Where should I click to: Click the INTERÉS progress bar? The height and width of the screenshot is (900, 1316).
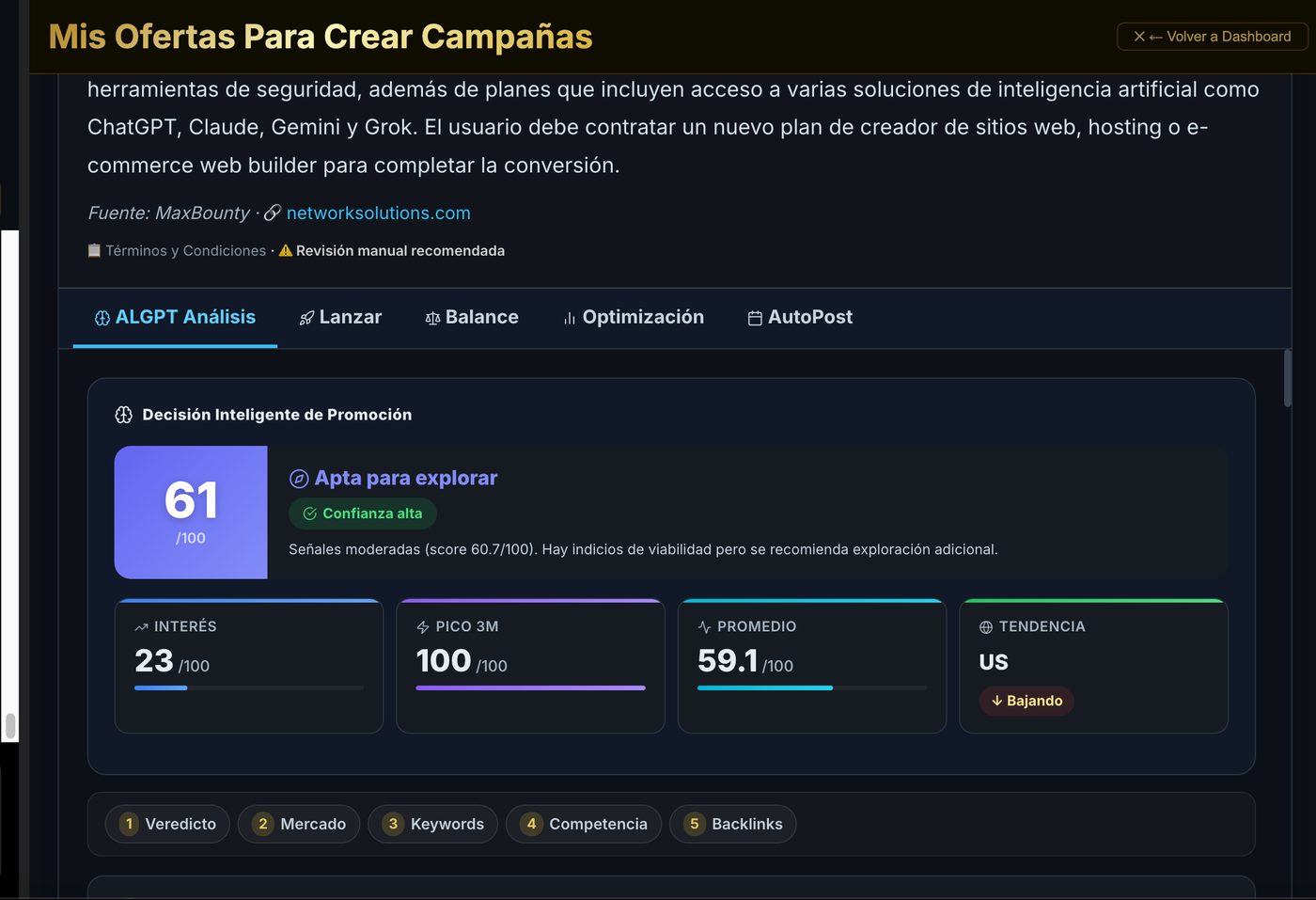(x=249, y=688)
